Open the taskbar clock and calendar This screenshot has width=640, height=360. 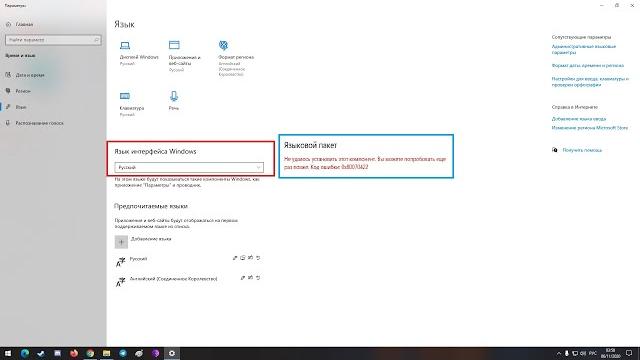point(611,353)
